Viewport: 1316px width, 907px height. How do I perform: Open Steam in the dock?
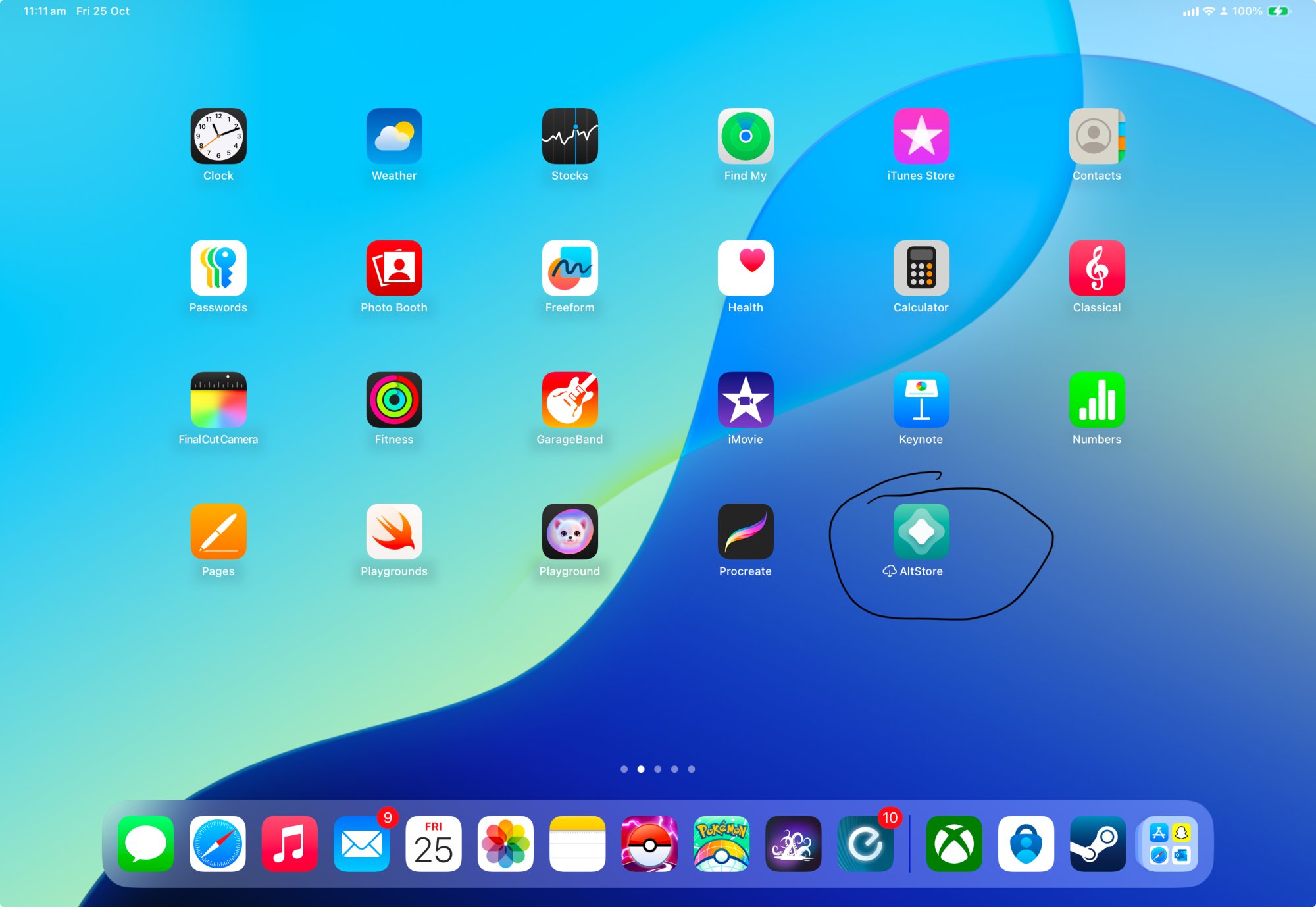coord(1098,843)
